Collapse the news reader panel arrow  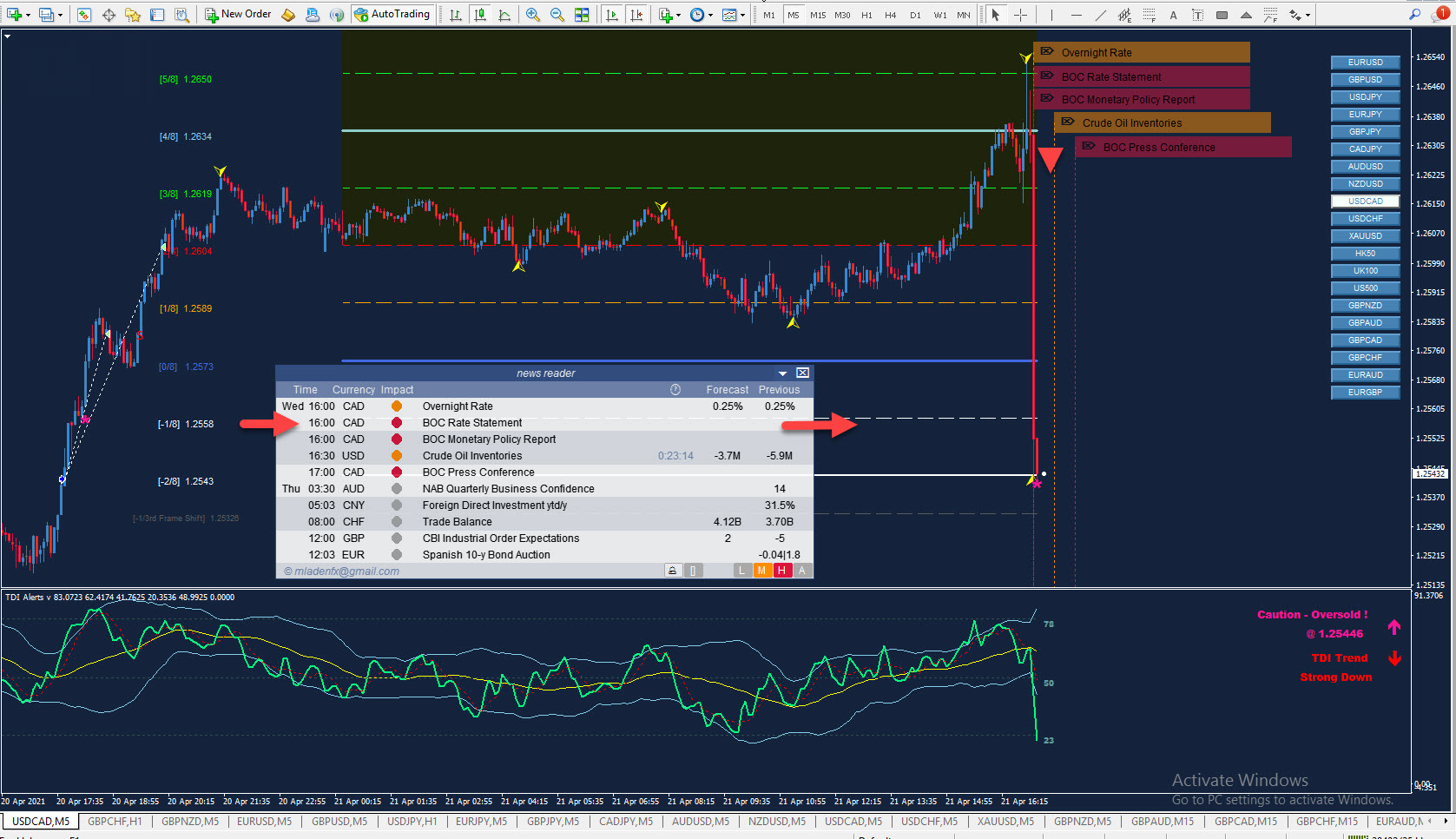point(782,373)
